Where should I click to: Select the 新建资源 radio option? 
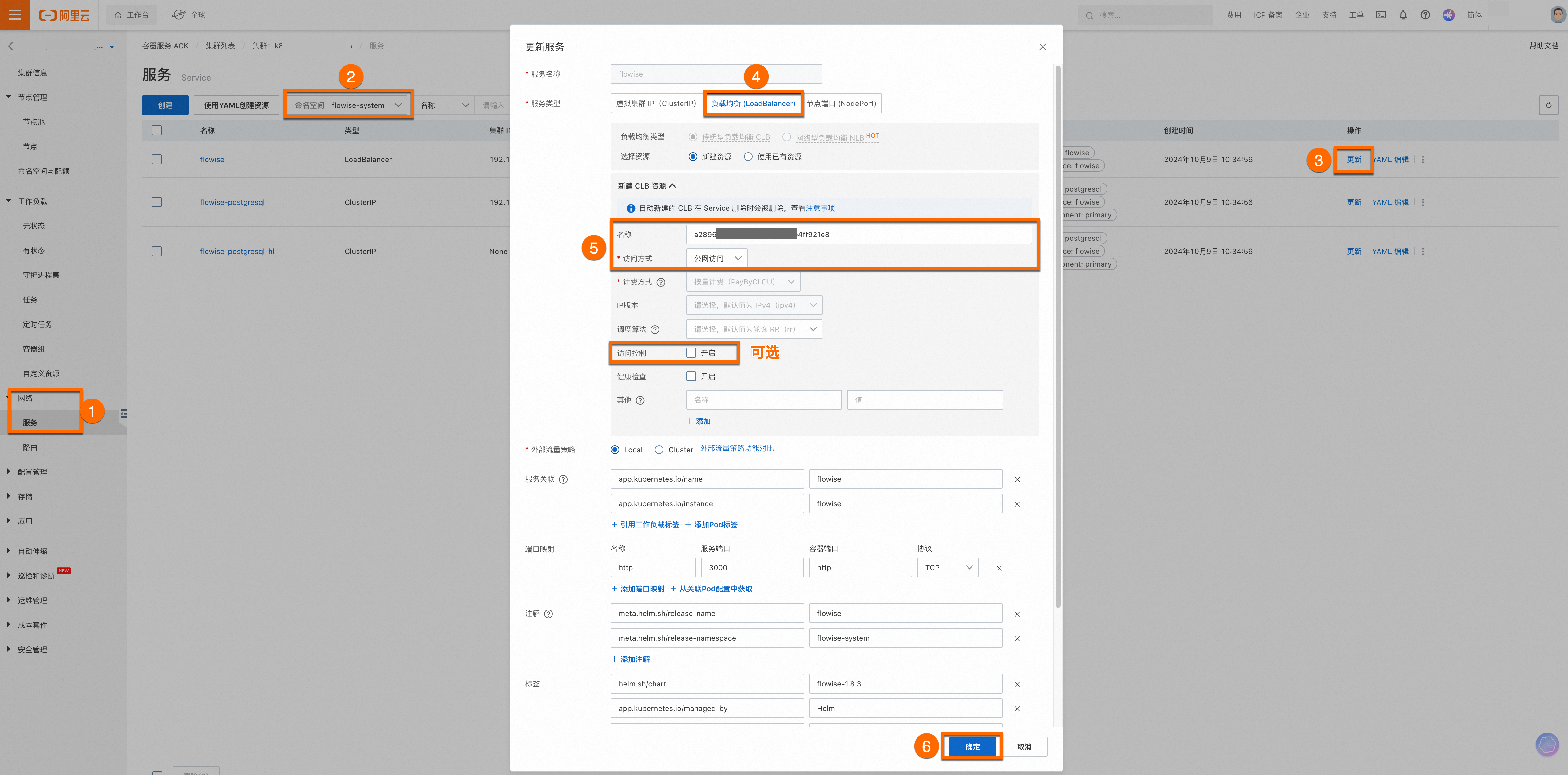pyautogui.click(x=692, y=157)
